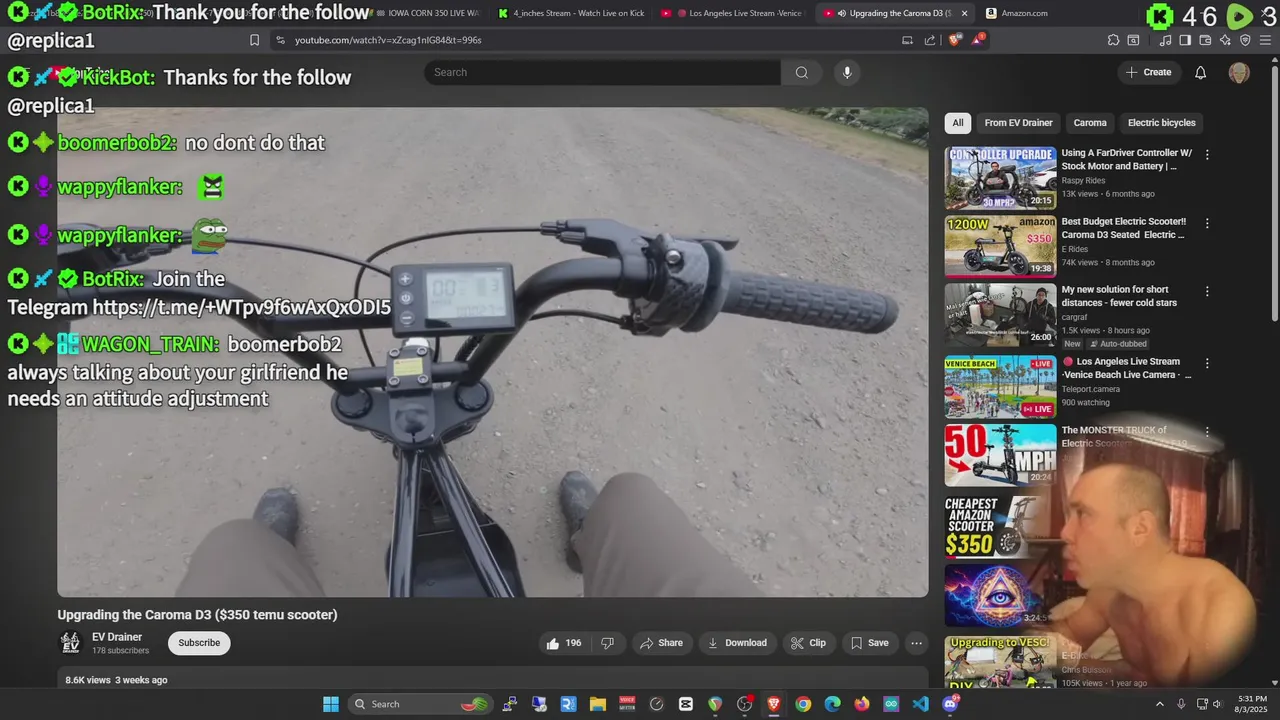Dislike the video with thumbs-down button
The width and height of the screenshot is (1280, 720).
pos(607,643)
